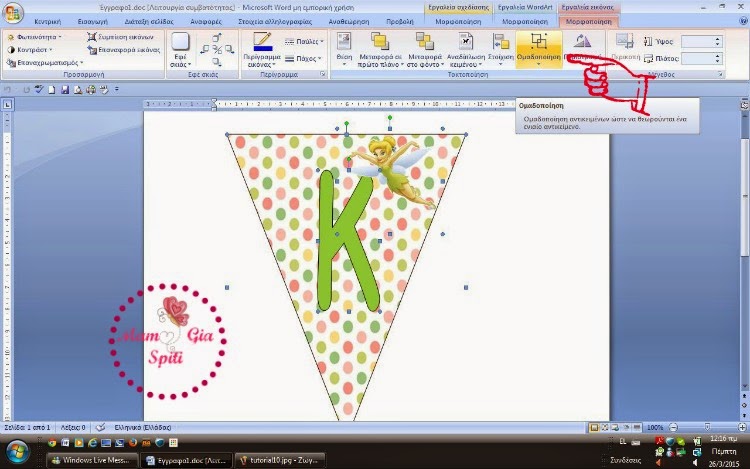Select the green letter K WordArt

coord(347,241)
